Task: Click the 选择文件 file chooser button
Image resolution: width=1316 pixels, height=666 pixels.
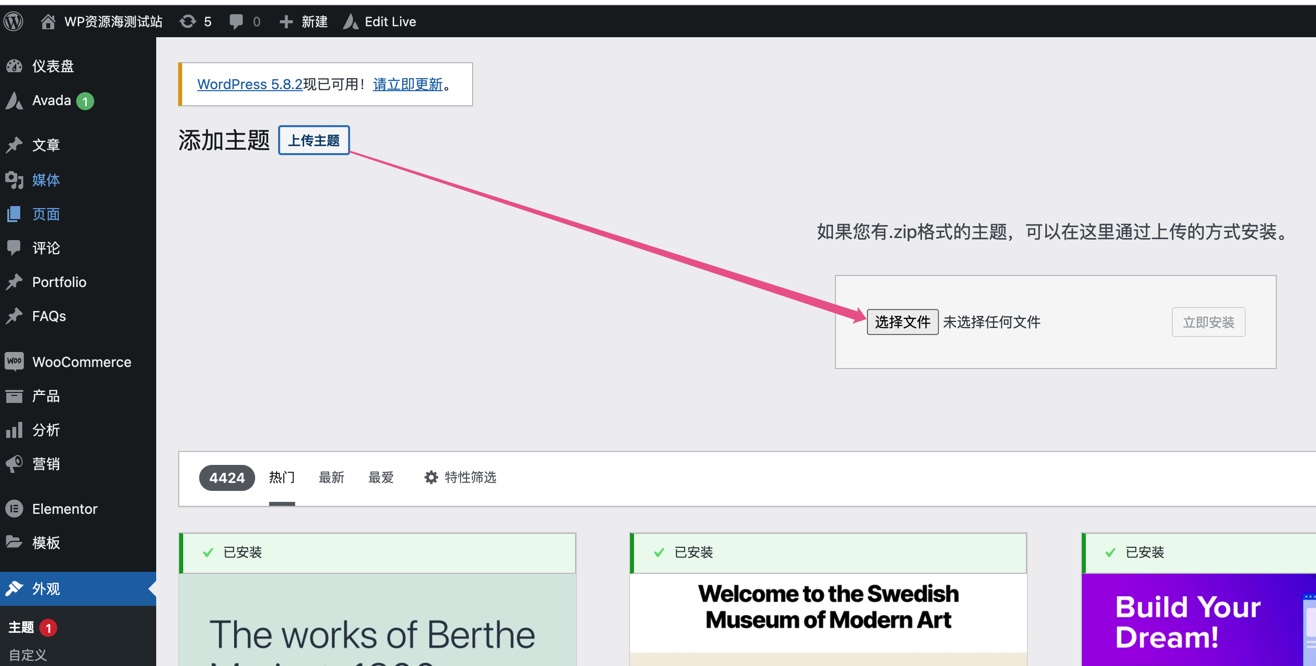Action: (902, 322)
